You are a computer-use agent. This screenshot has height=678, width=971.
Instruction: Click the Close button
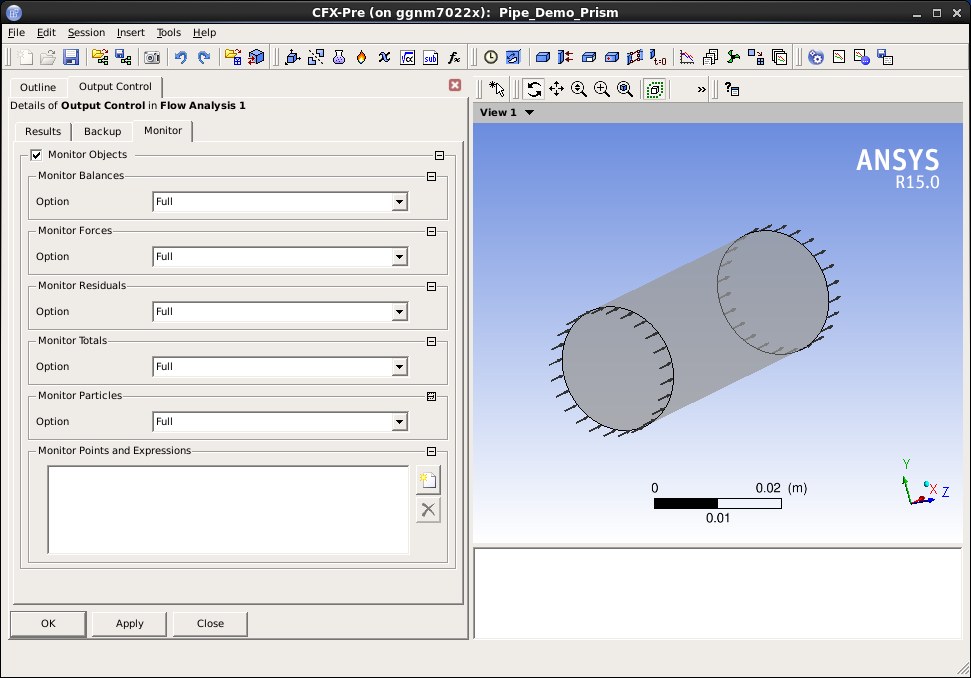(211, 624)
